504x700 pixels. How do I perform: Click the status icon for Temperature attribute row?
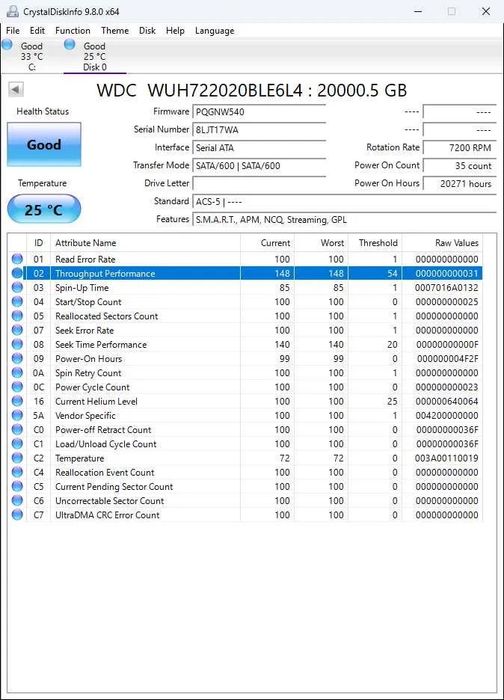pyautogui.click(x=17, y=458)
